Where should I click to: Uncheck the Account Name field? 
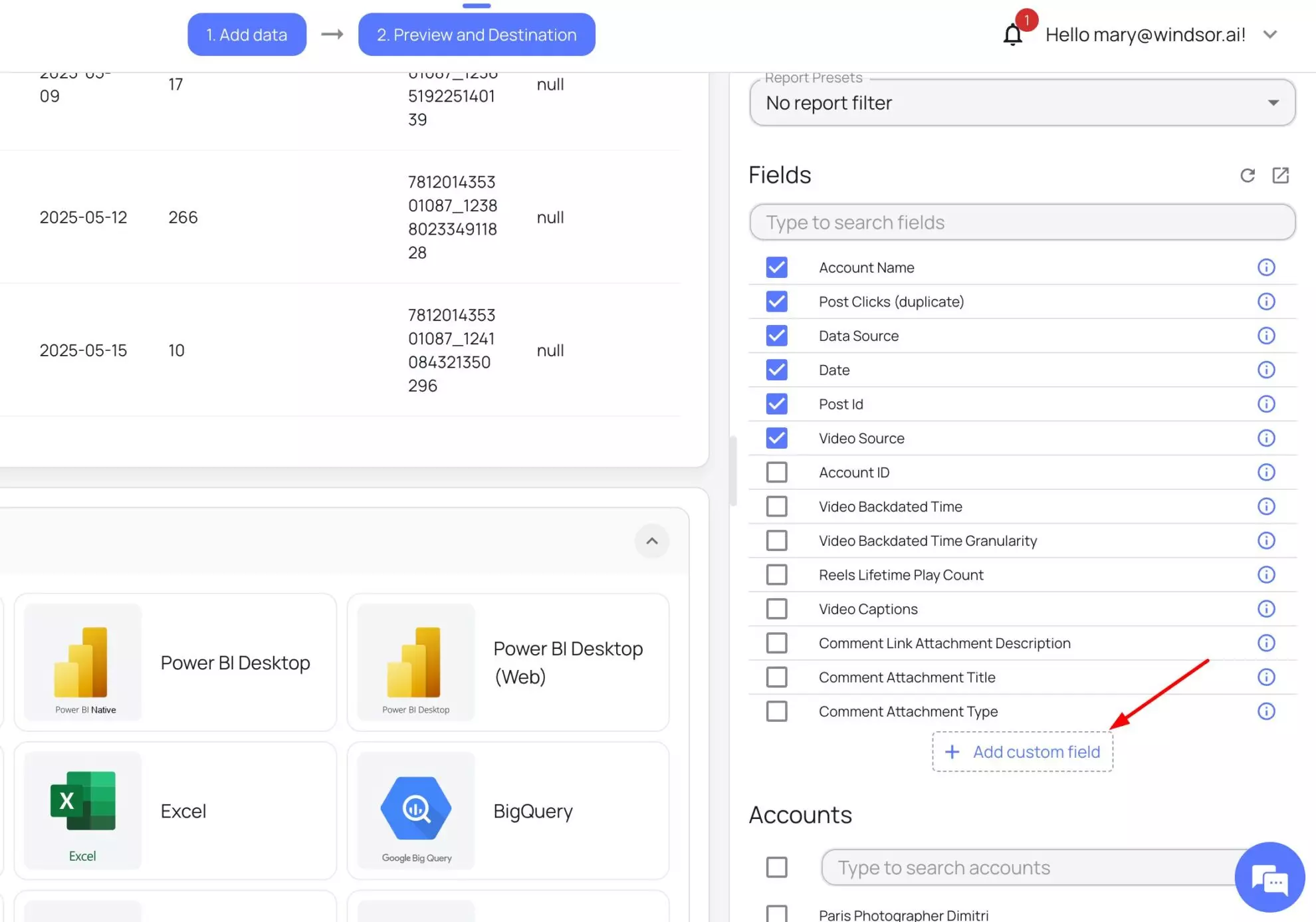click(776, 267)
